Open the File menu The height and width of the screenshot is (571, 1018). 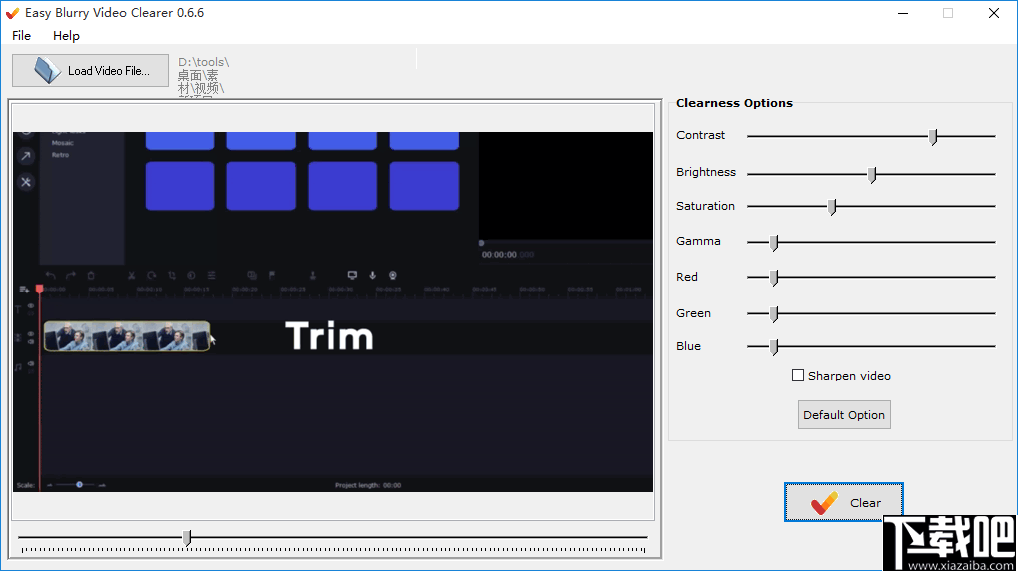[21, 36]
